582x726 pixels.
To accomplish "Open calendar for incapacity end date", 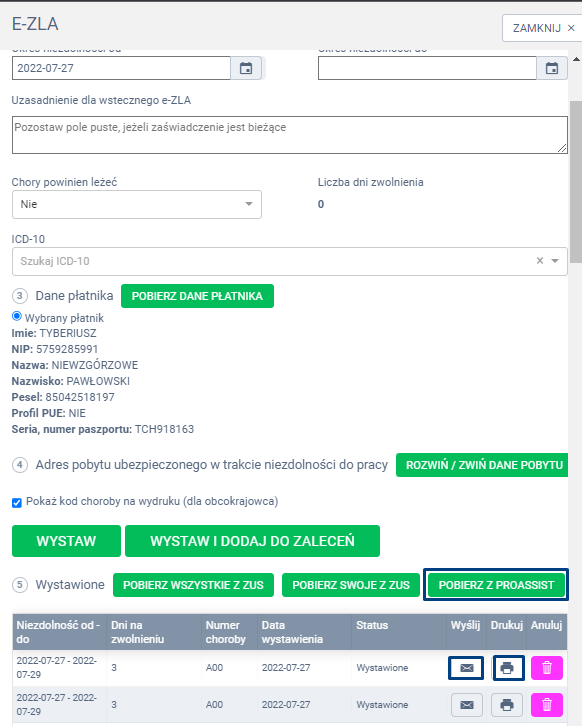I will pos(552,69).
